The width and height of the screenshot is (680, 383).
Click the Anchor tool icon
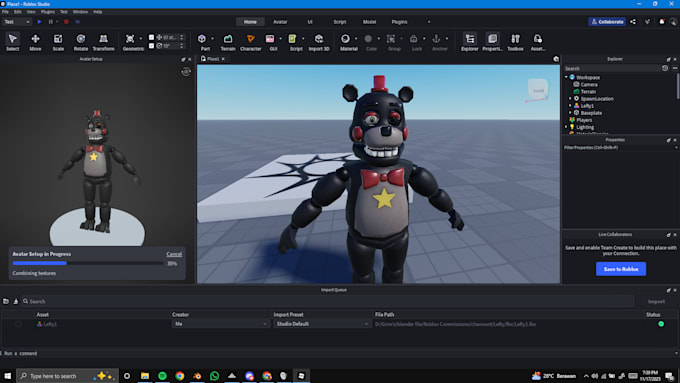coord(436,39)
